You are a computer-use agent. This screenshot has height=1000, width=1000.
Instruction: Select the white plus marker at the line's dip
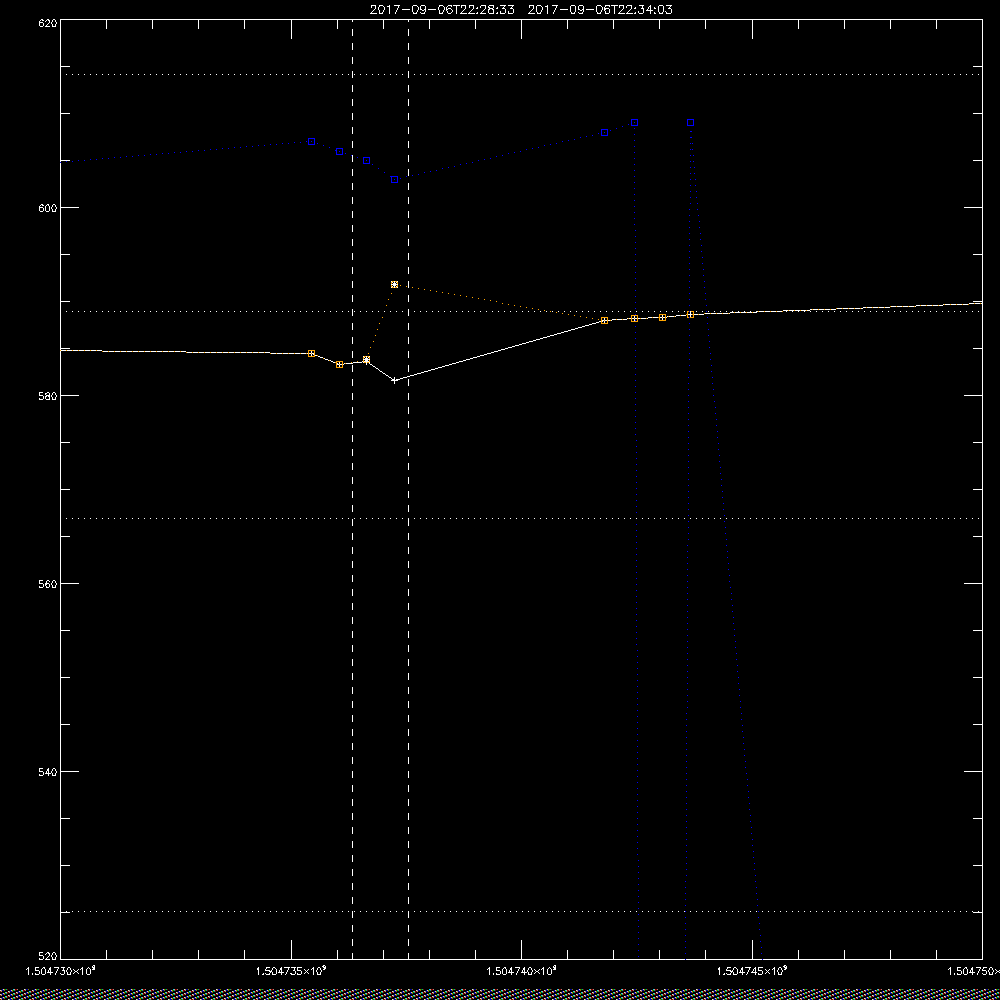pos(394,381)
